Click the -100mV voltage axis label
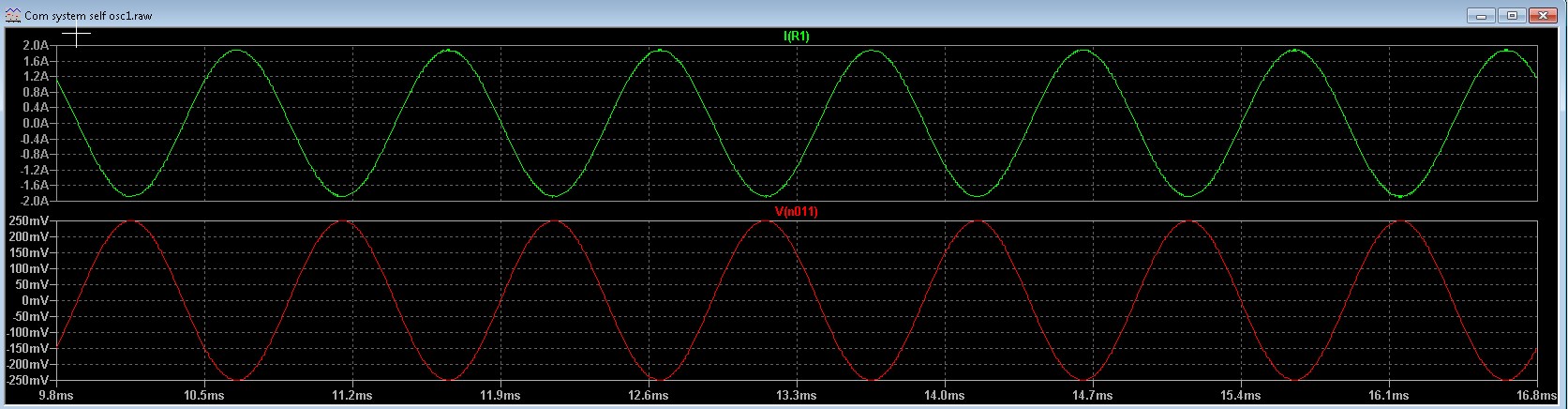Image resolution: width=1568 pixels, height=409 pixels. [28, 332]
